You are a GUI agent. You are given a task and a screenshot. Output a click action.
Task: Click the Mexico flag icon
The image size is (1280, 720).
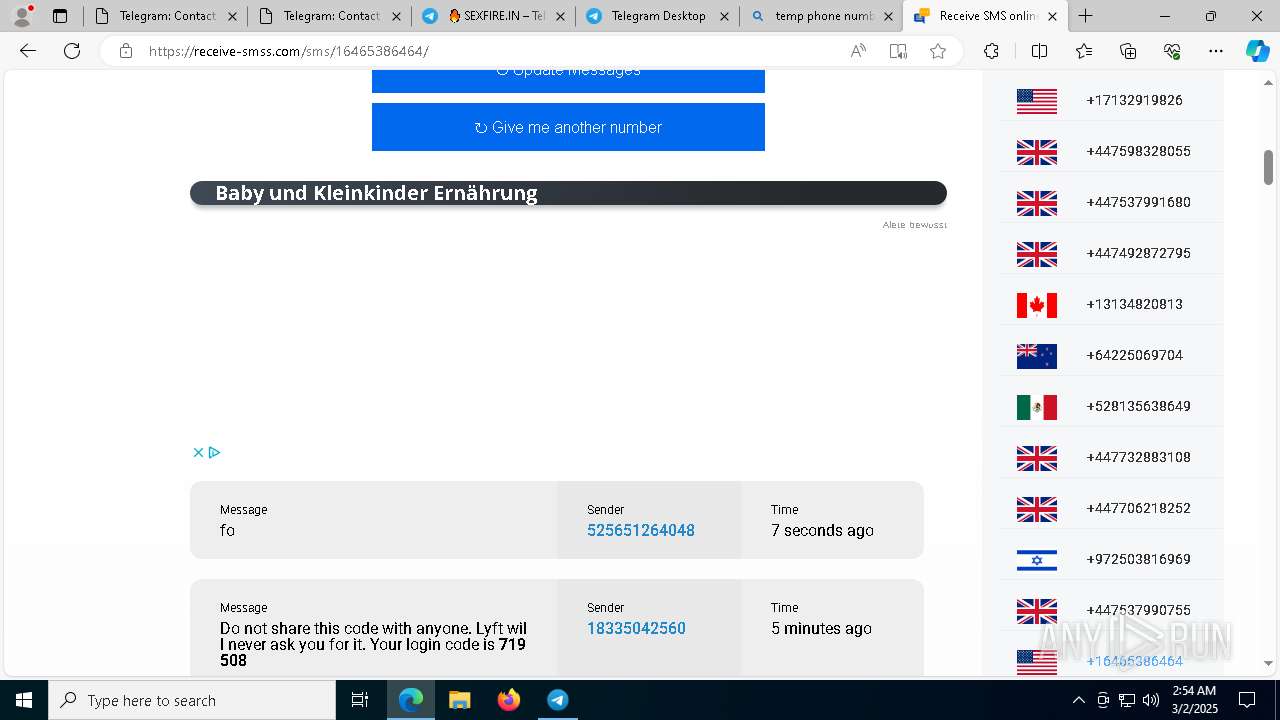click(1036, 407)
